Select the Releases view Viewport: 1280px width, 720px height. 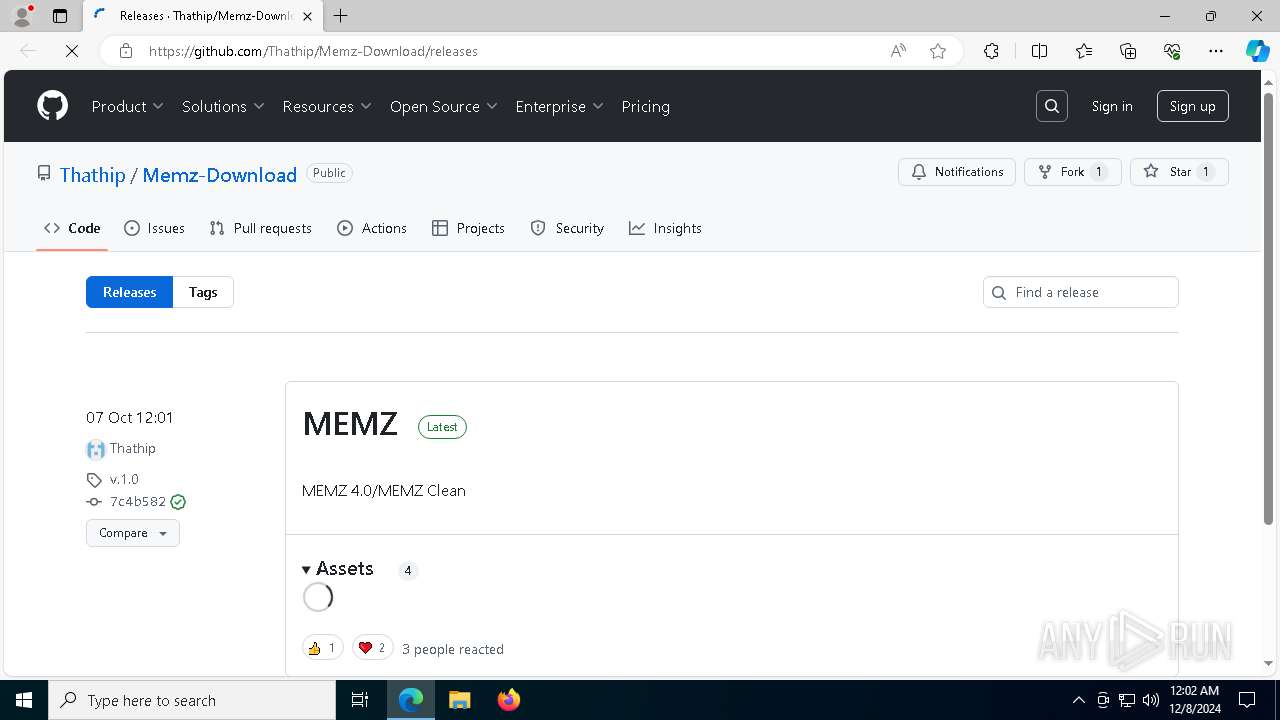click(130, 292)
